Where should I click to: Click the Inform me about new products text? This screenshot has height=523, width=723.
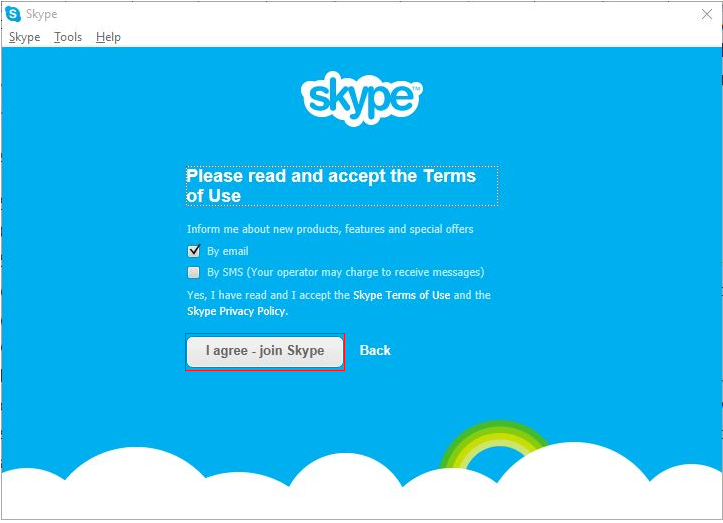(x=330, y=229)
